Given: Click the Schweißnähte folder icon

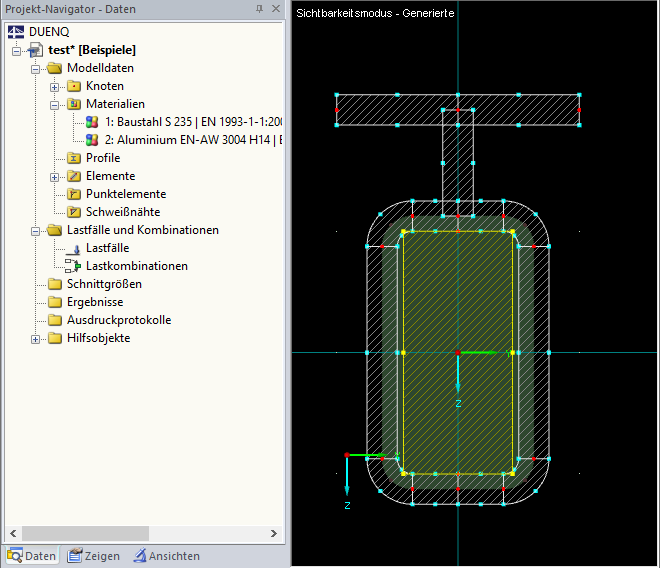Looking at the screenshot, I should (74, 212).
